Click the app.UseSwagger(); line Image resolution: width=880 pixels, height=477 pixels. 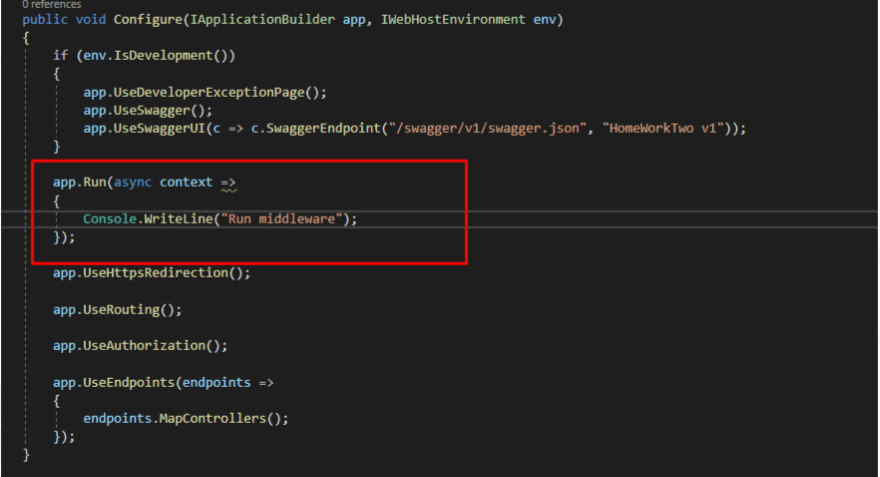[148, 111]
